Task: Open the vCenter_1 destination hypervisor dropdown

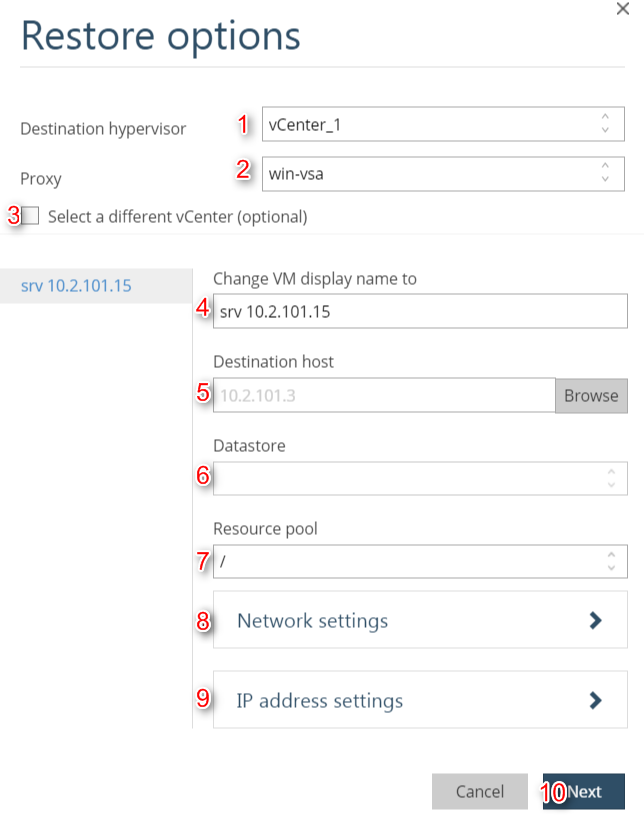Action: [430, 124]
